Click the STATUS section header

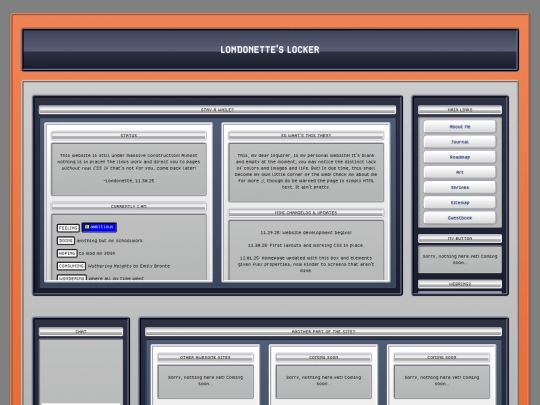click(x=129, y=135)
